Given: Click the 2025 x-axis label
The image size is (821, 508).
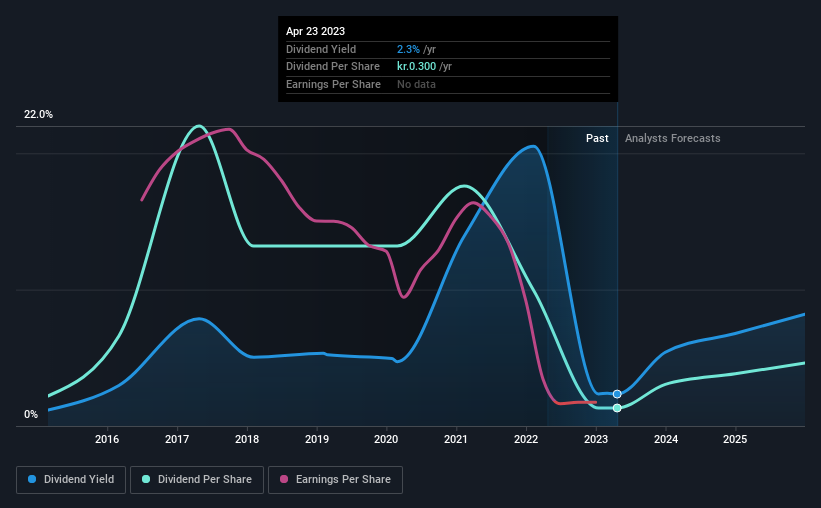Looking at the screenshot, I should pos(735,439).
